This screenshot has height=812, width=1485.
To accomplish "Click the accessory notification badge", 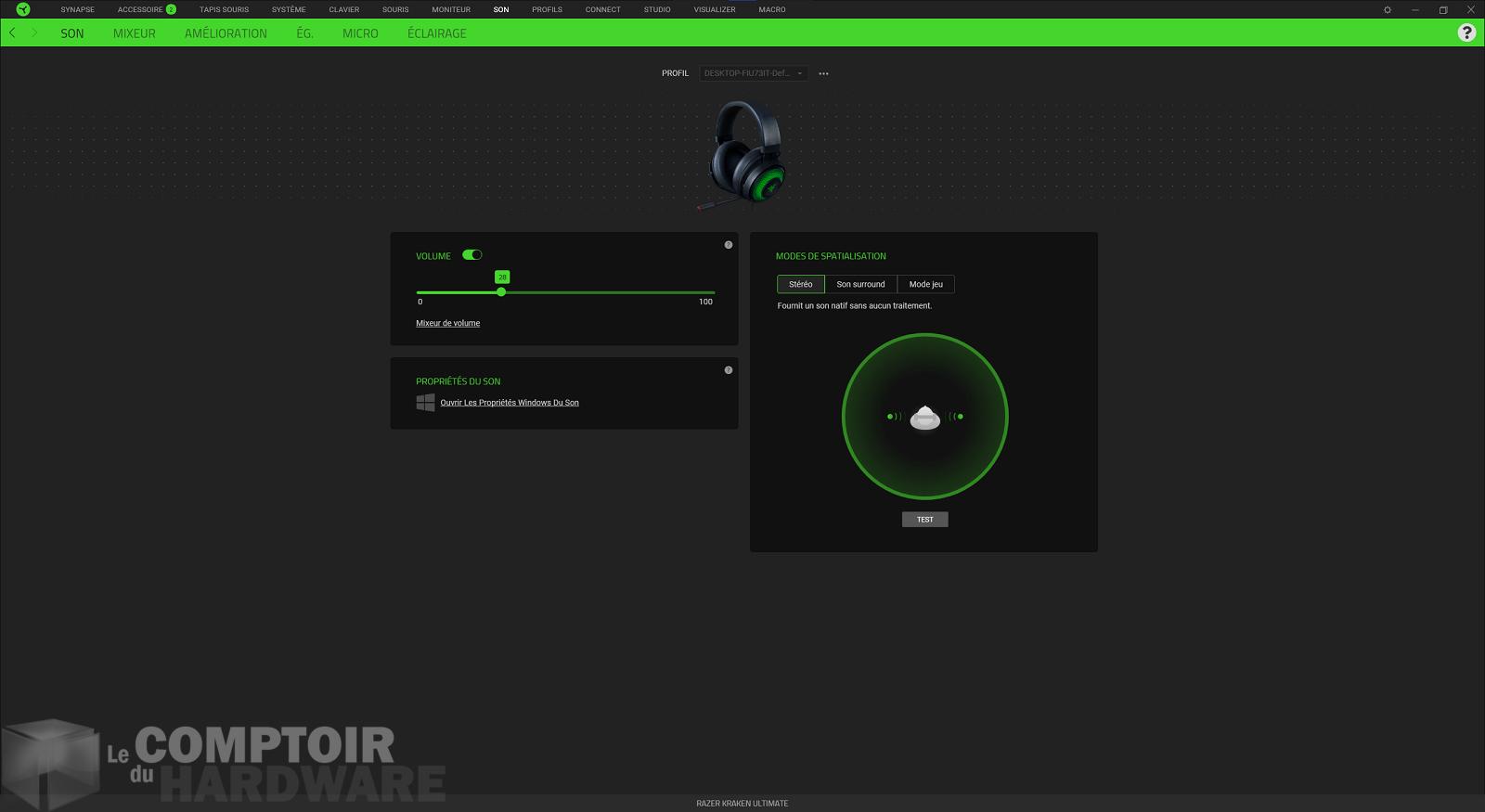I will click(x=171, y=9).
